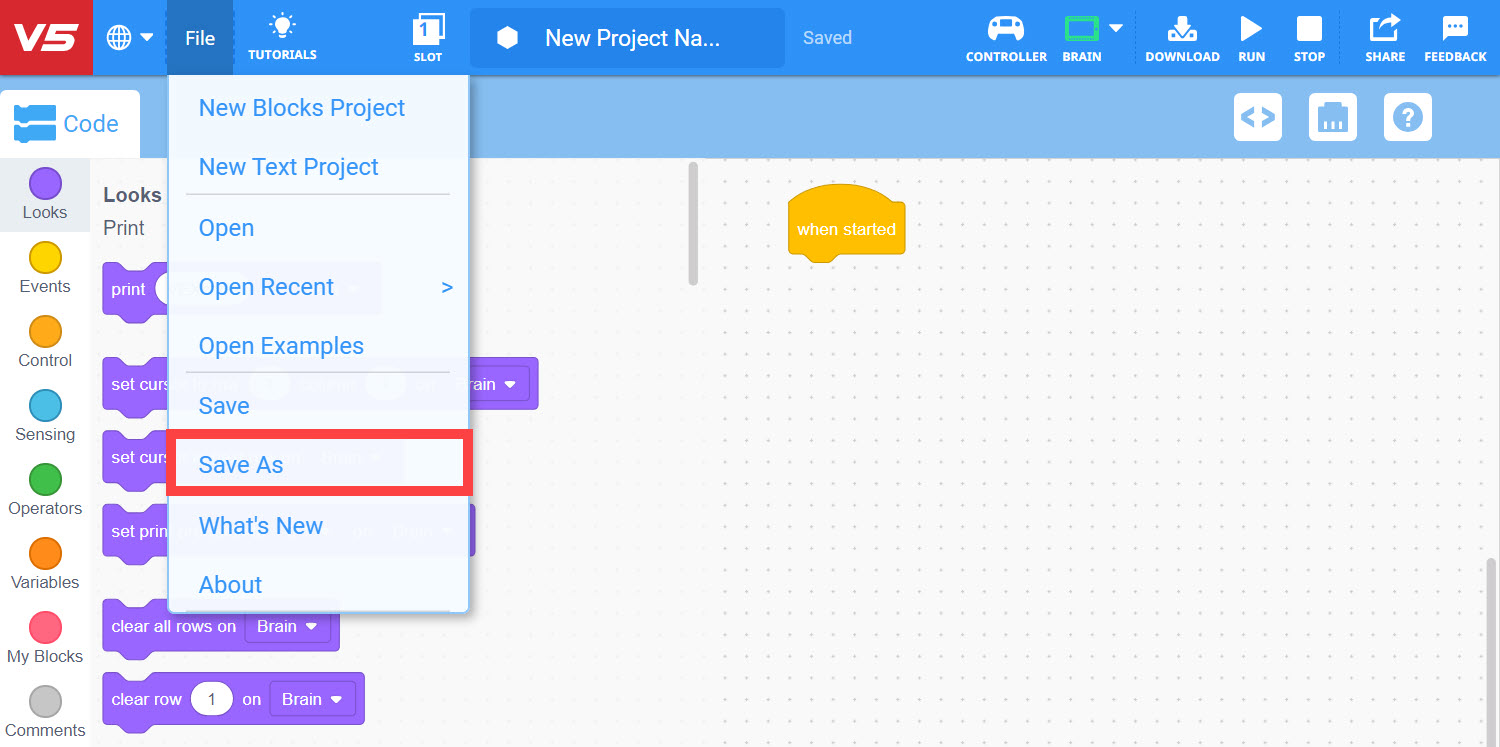Send Feedback
Viewport: 1500px width, 747px height.
pyautogui.click(x=1455, y=37)
